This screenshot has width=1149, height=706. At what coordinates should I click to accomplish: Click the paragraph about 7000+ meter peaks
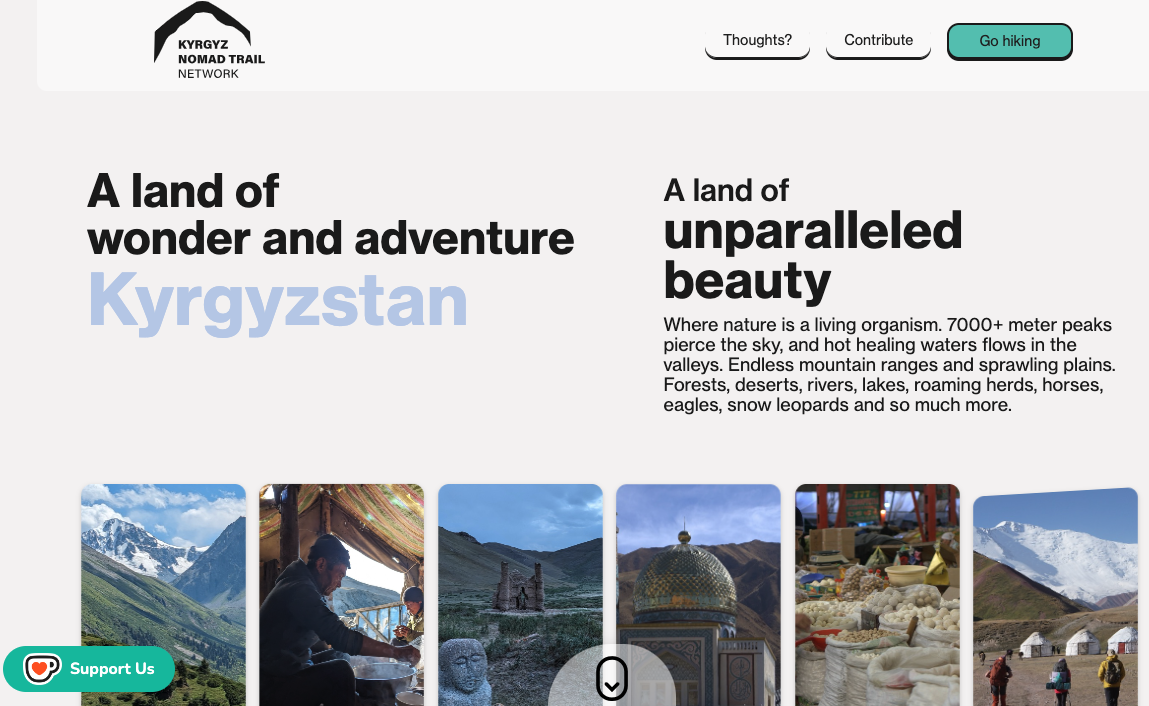click(x=889, y=364)
